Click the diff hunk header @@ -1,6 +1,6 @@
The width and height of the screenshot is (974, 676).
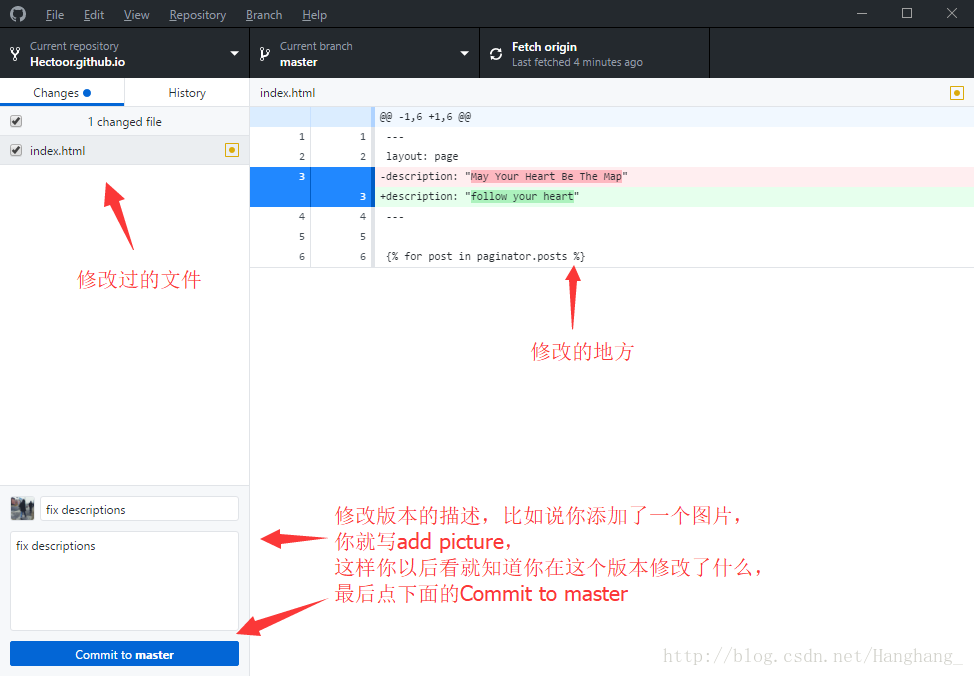[x=426, y=116]
